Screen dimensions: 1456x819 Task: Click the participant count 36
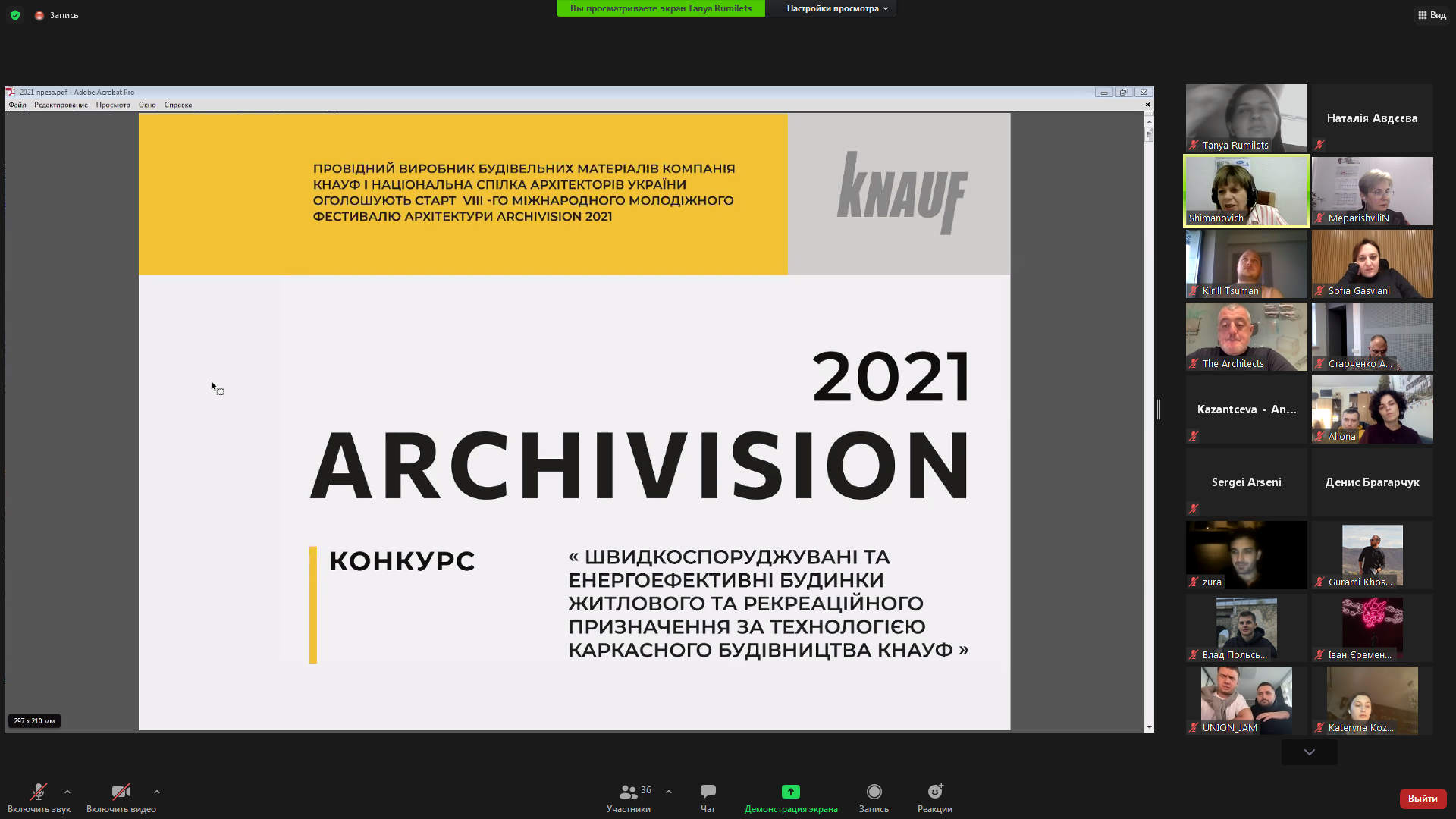646,790
